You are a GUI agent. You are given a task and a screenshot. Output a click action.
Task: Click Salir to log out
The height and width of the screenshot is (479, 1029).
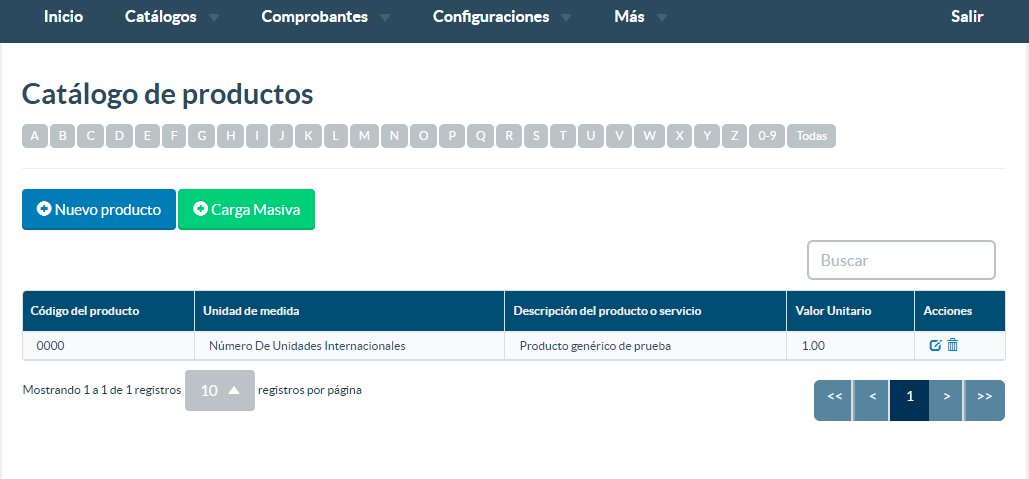click(967, 17)
